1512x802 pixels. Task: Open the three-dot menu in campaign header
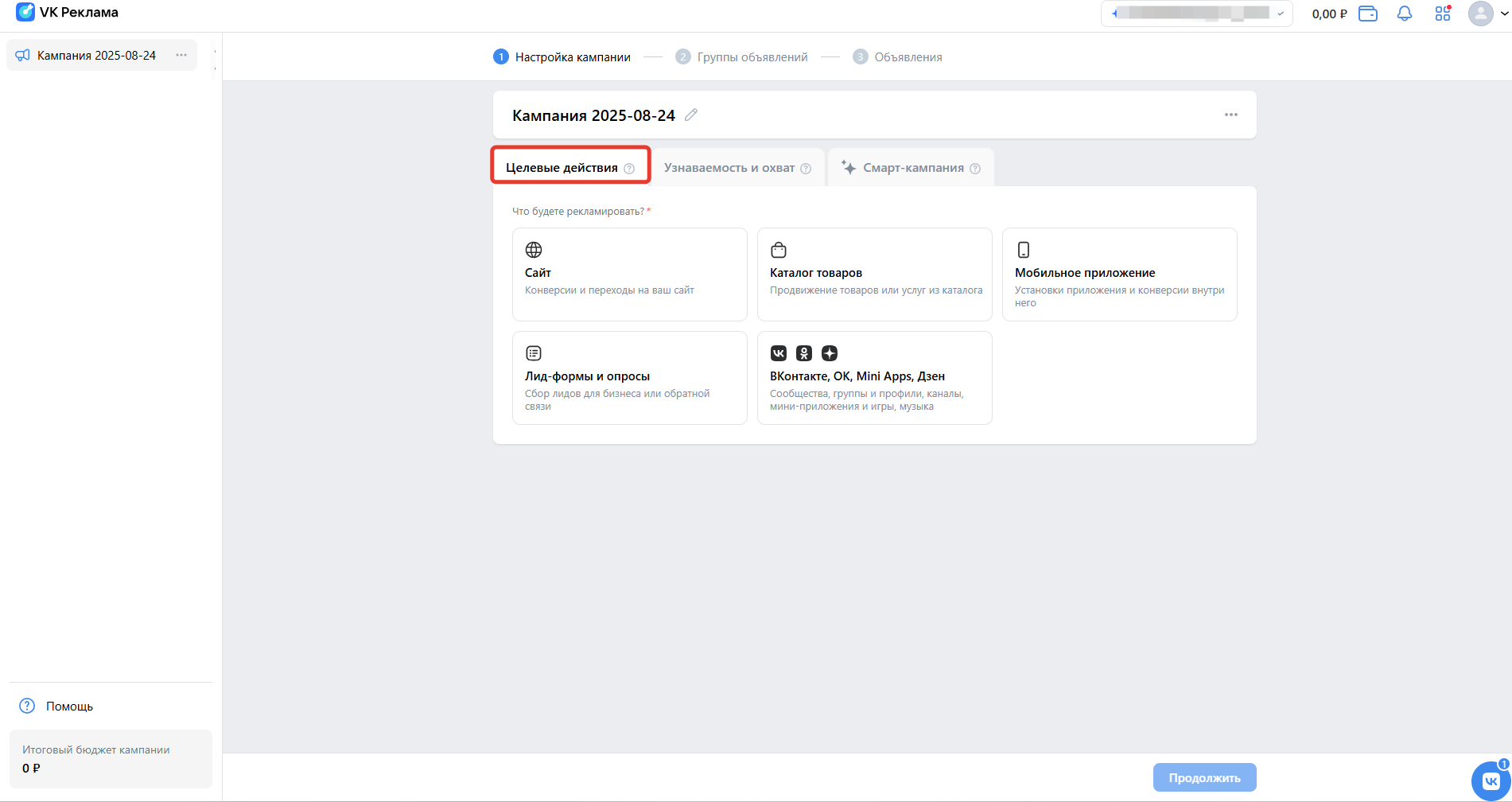(1230, 115)
